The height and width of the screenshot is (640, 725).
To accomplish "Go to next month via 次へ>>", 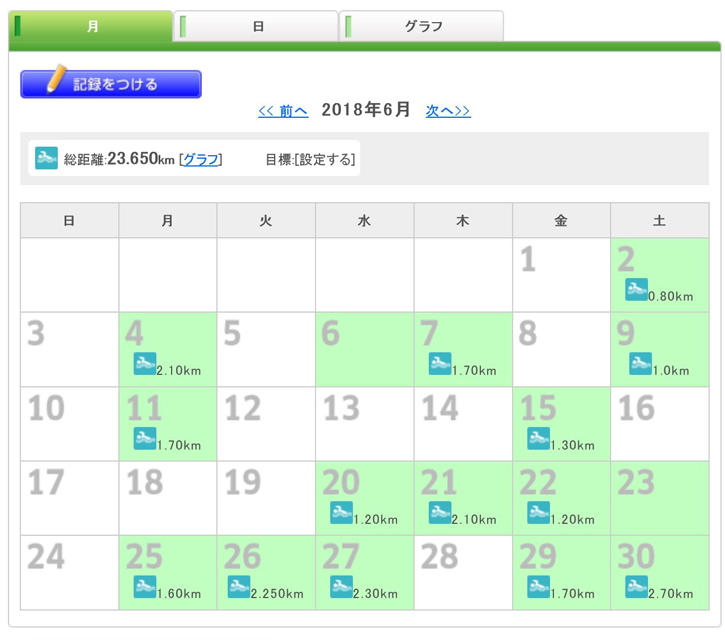I will click(x=448, y=111).
